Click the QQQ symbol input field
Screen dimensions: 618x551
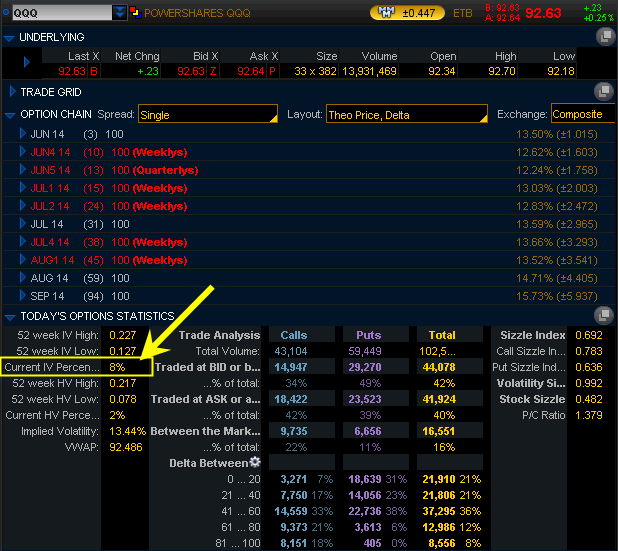(55, 13)
